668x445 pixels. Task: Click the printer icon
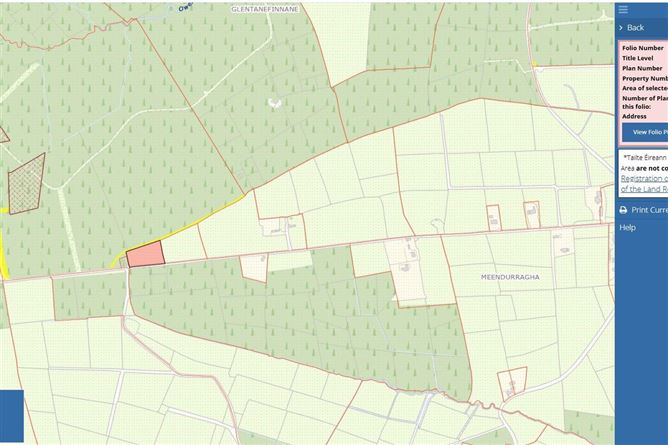click(623, 210)
